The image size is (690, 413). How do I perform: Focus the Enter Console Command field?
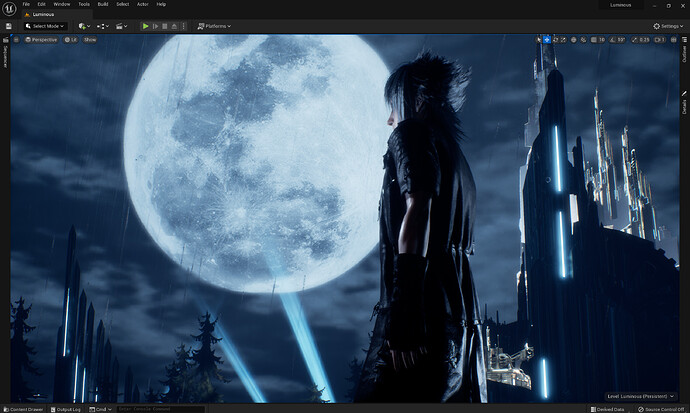[x=160, y=409]
